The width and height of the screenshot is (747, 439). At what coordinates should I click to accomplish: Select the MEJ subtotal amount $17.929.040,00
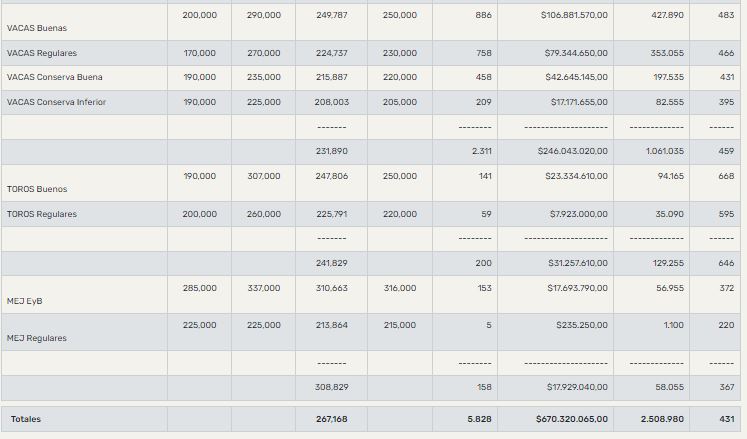573,386
